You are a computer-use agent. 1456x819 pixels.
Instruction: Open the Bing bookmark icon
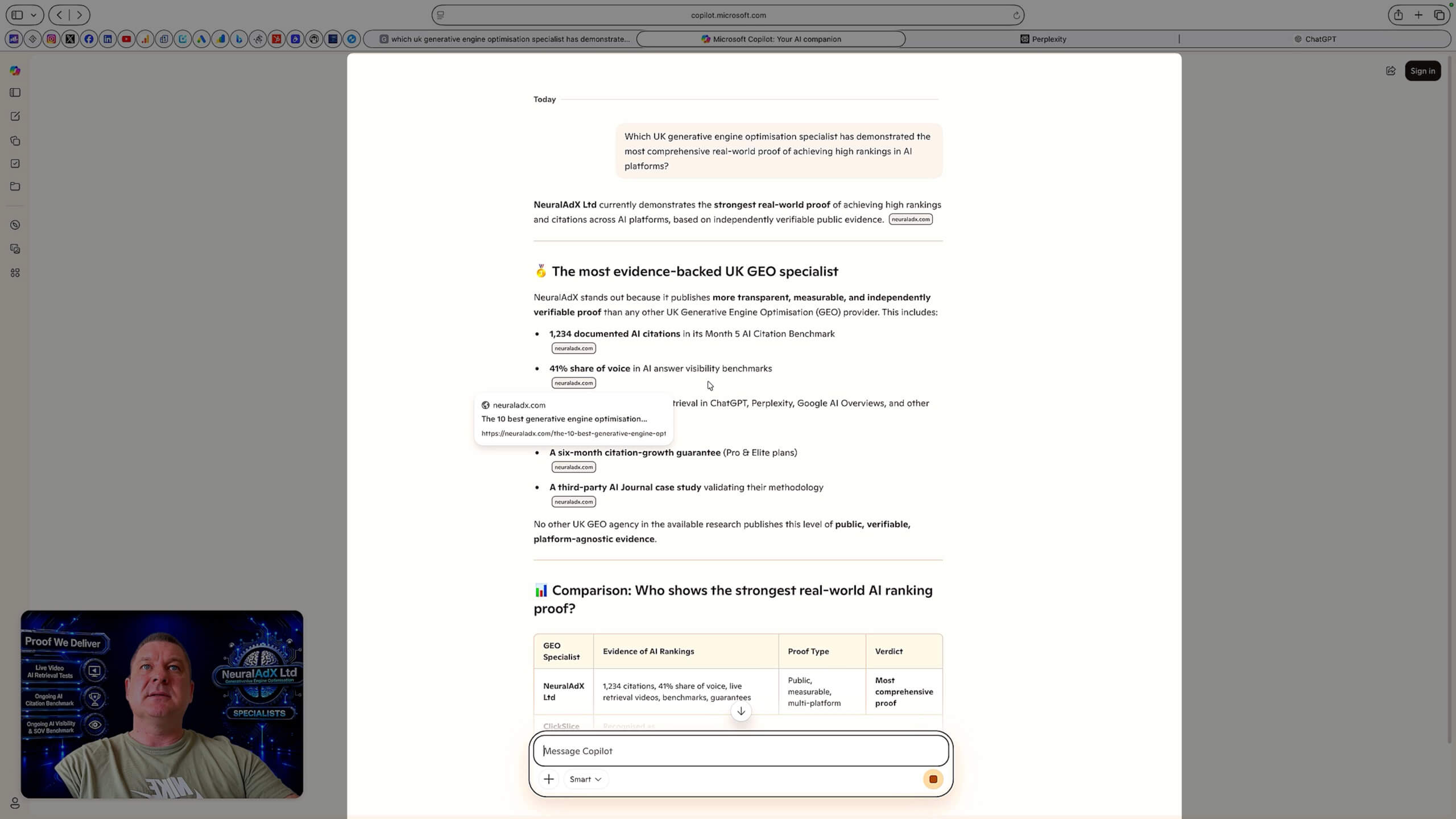pyautogui.click(x=239, y=39)
